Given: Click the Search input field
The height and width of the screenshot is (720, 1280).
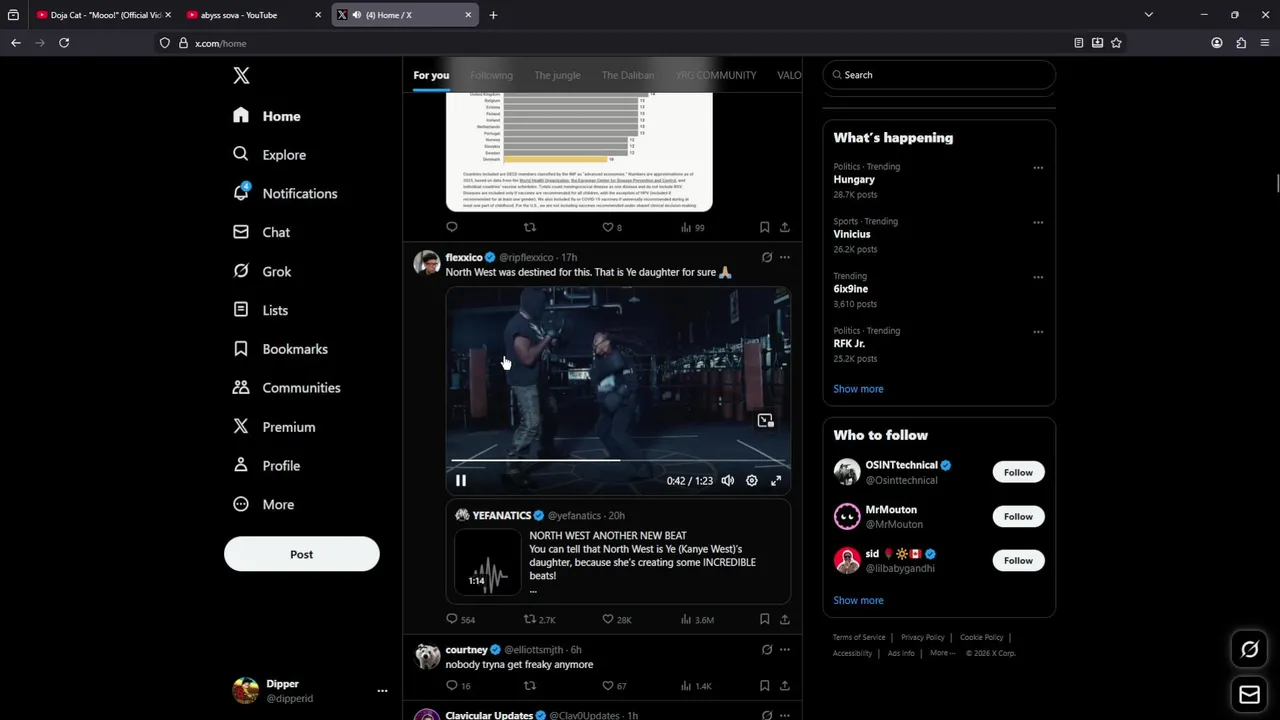Looking at the screenshot, I should click(x=939, y=75).
